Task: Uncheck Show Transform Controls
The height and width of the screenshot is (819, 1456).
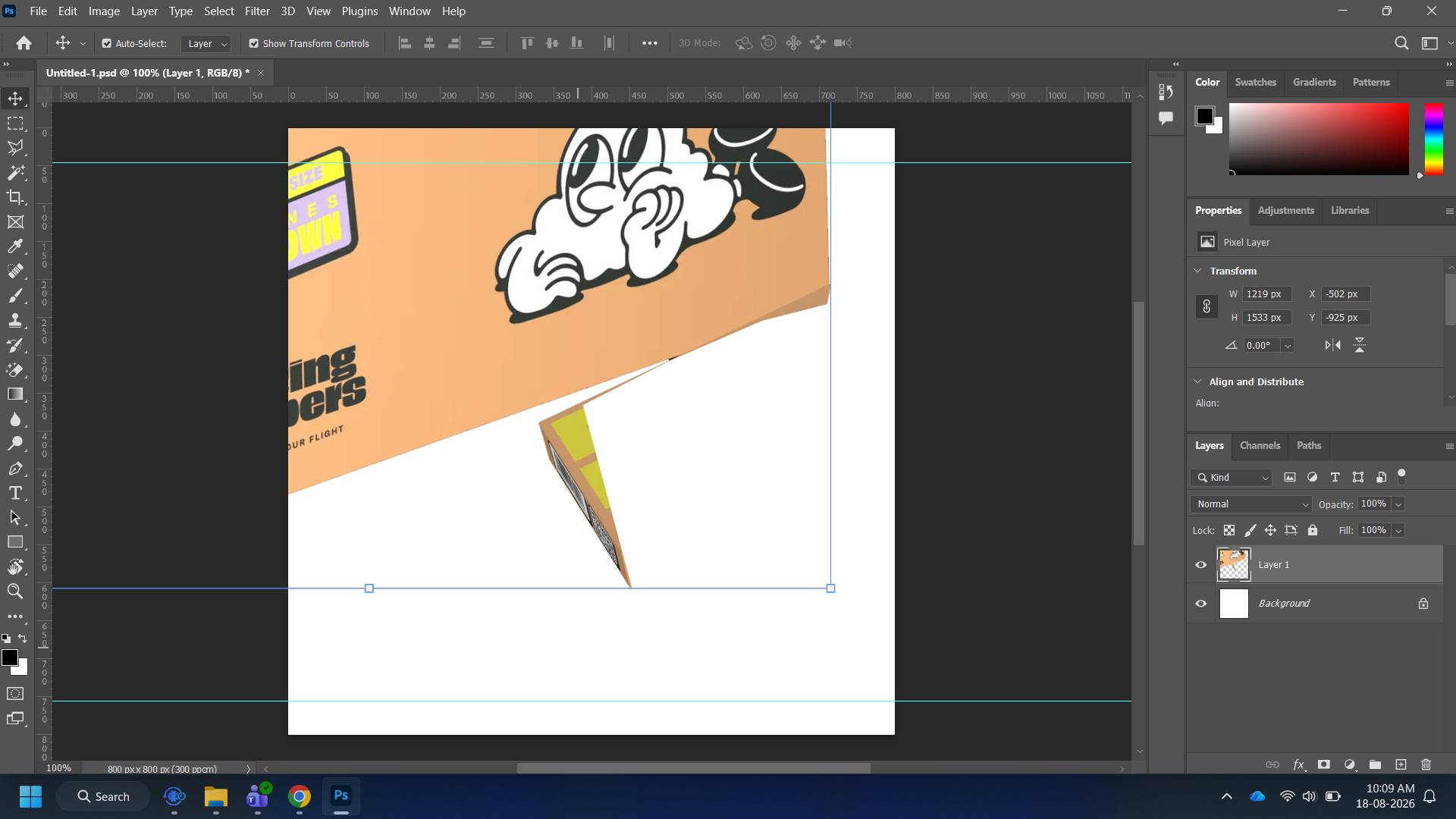Action: point(254,43)
